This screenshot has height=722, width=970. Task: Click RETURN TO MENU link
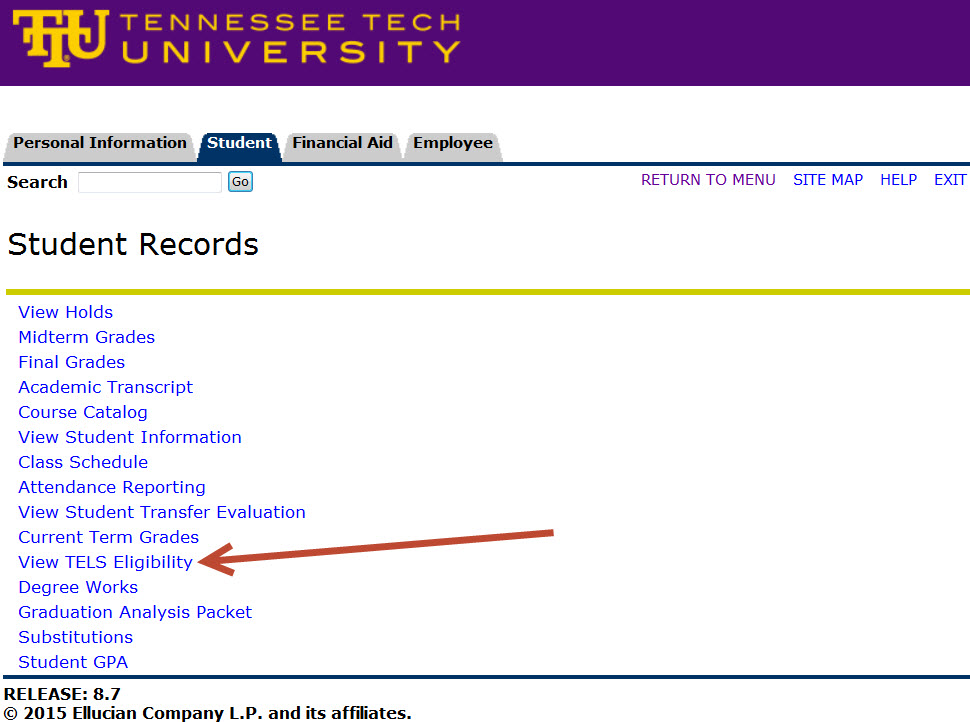(708, 180)
